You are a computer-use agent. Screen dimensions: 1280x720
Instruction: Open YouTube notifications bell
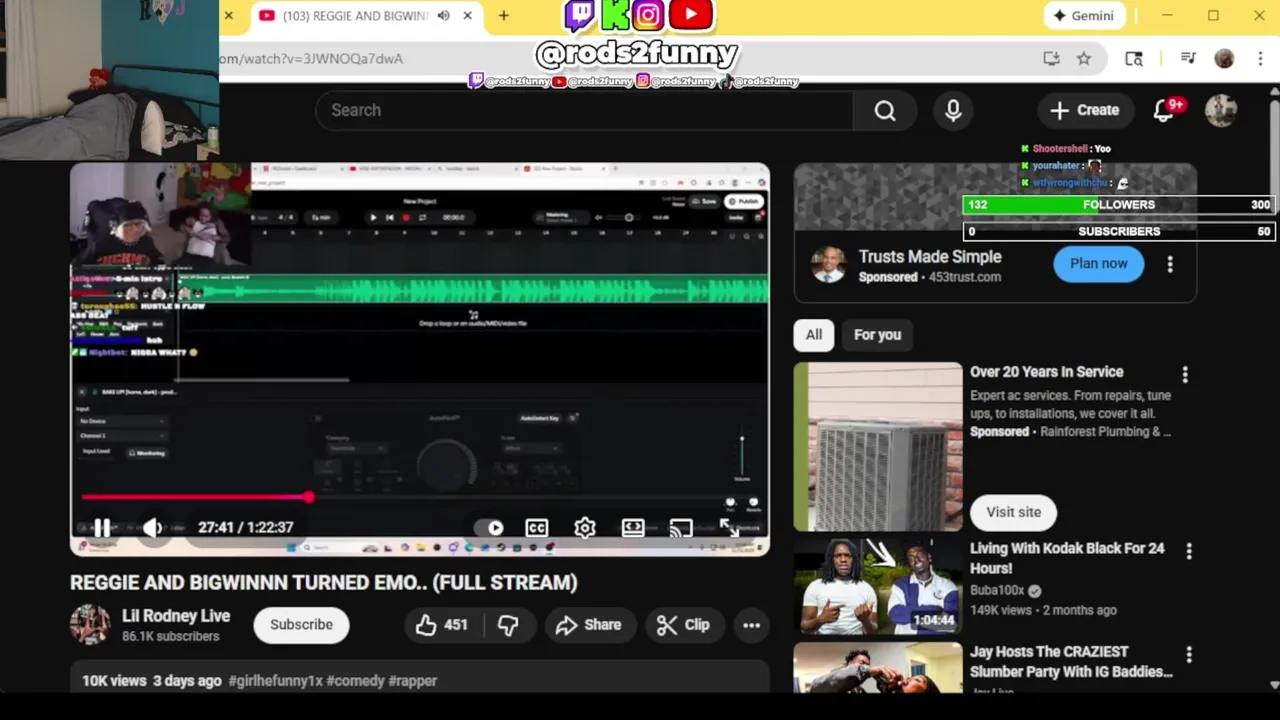tap(1164, 110)
